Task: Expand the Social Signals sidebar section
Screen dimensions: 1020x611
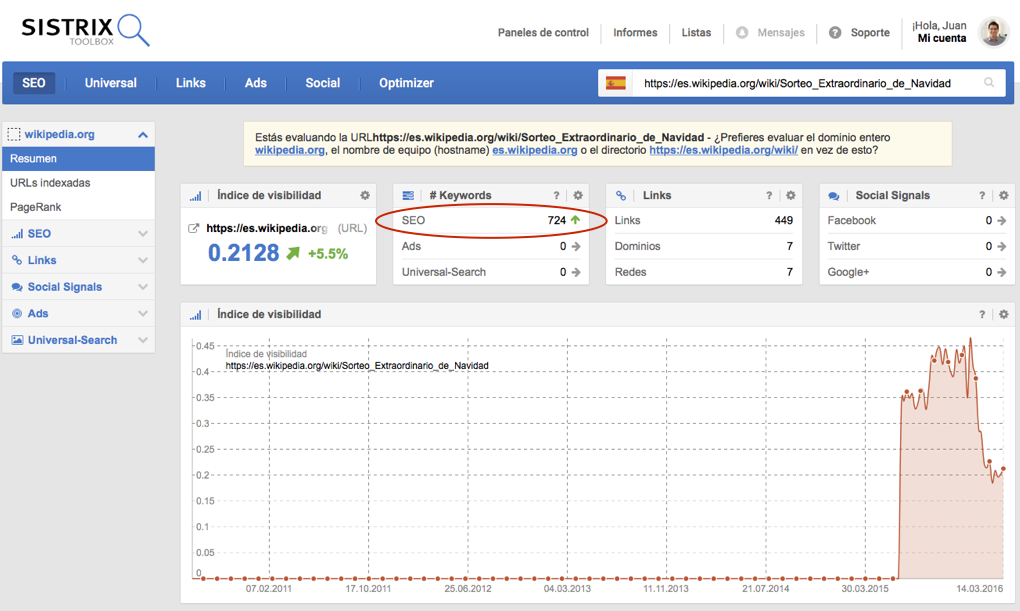Action: pyautogui.click(x=143, y=287)
